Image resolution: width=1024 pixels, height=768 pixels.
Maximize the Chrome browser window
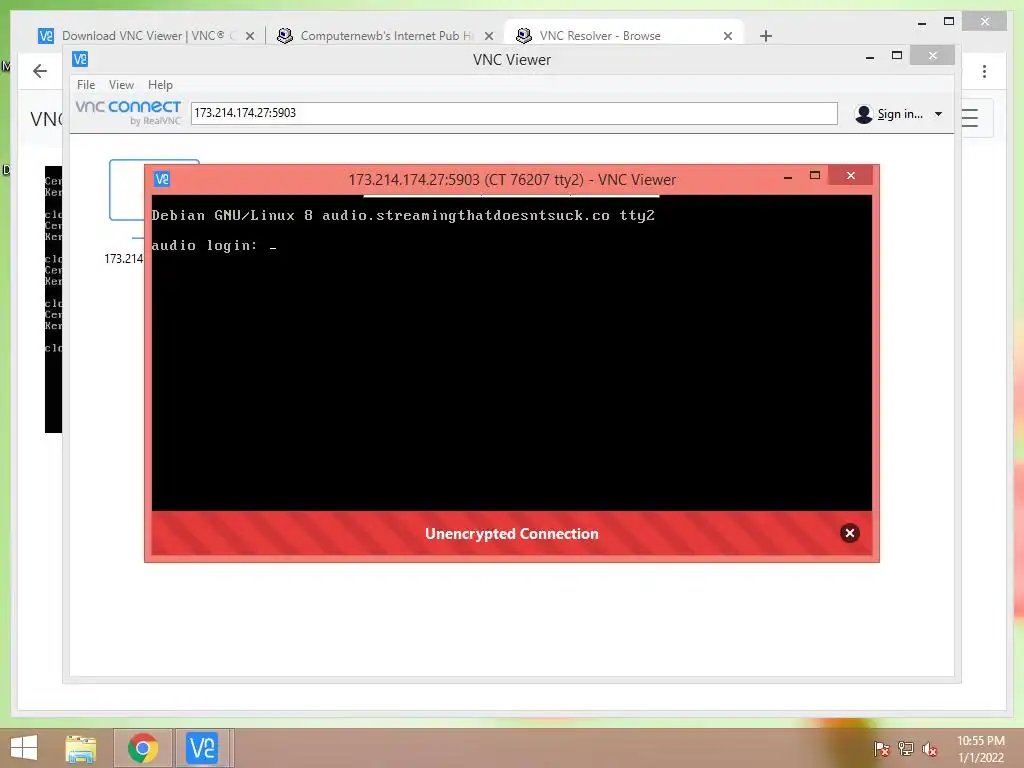pyautogui.click(x=949, y=22)
